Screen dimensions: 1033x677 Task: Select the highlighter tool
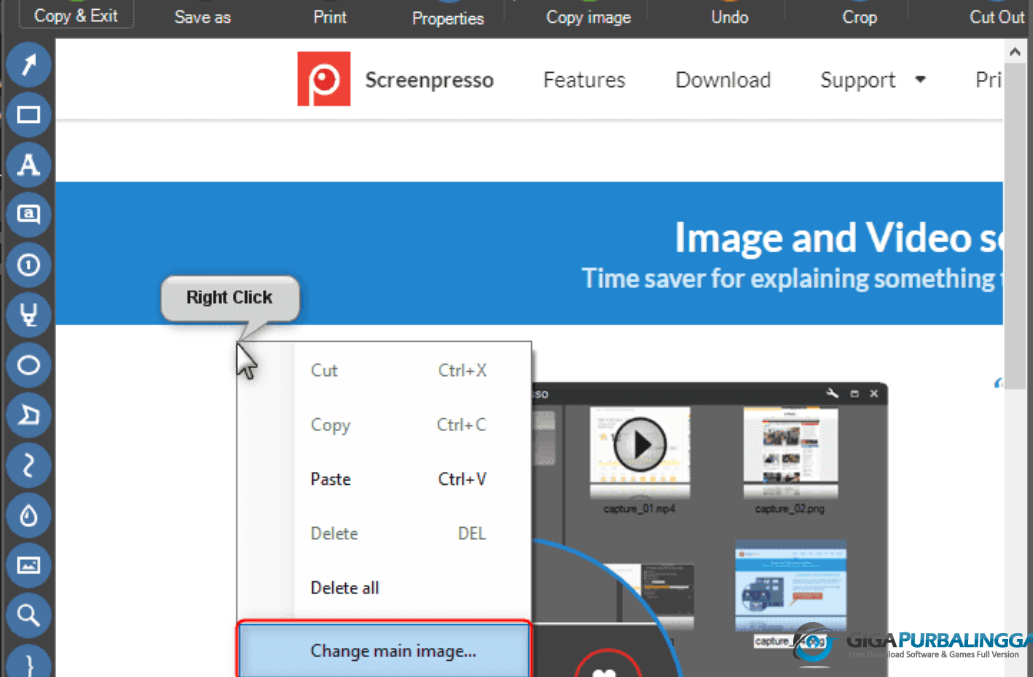(x=28, y=315)
